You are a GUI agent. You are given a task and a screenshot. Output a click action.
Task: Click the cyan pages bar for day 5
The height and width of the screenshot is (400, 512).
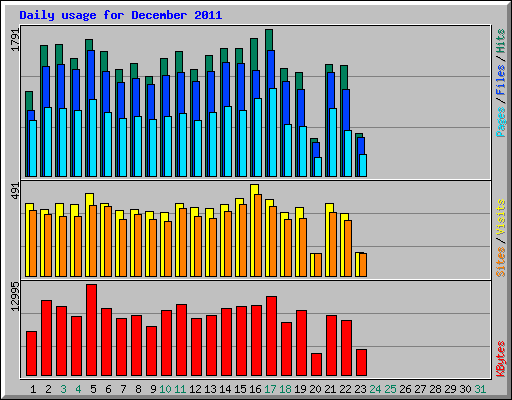coord(93,138)
